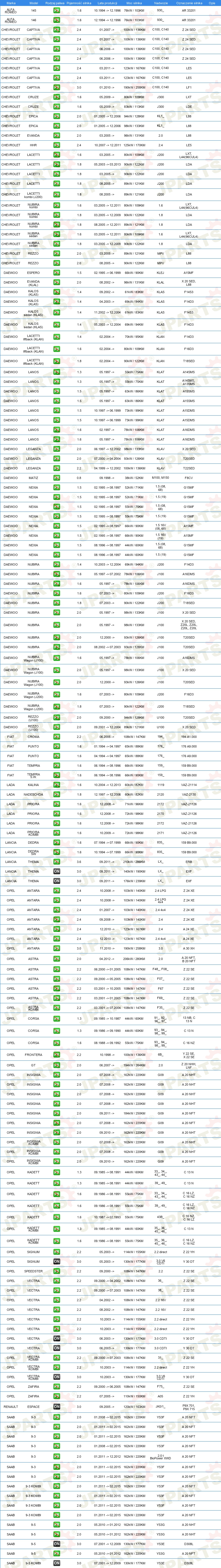
Task: Click model cell MATIZ
Action: tap(33, 478)
